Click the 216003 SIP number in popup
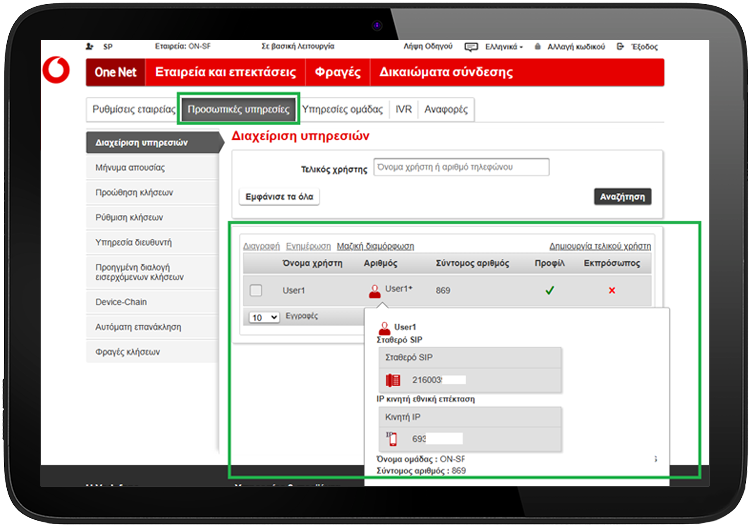 (427, 380)
